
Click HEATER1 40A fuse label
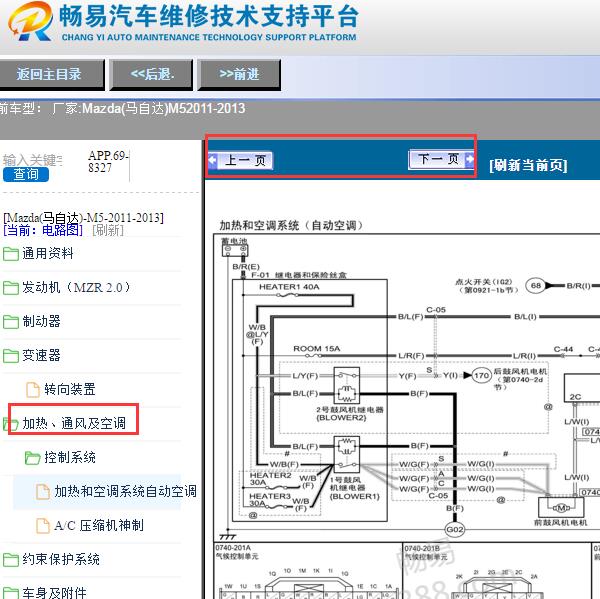(x=289, y=287)
